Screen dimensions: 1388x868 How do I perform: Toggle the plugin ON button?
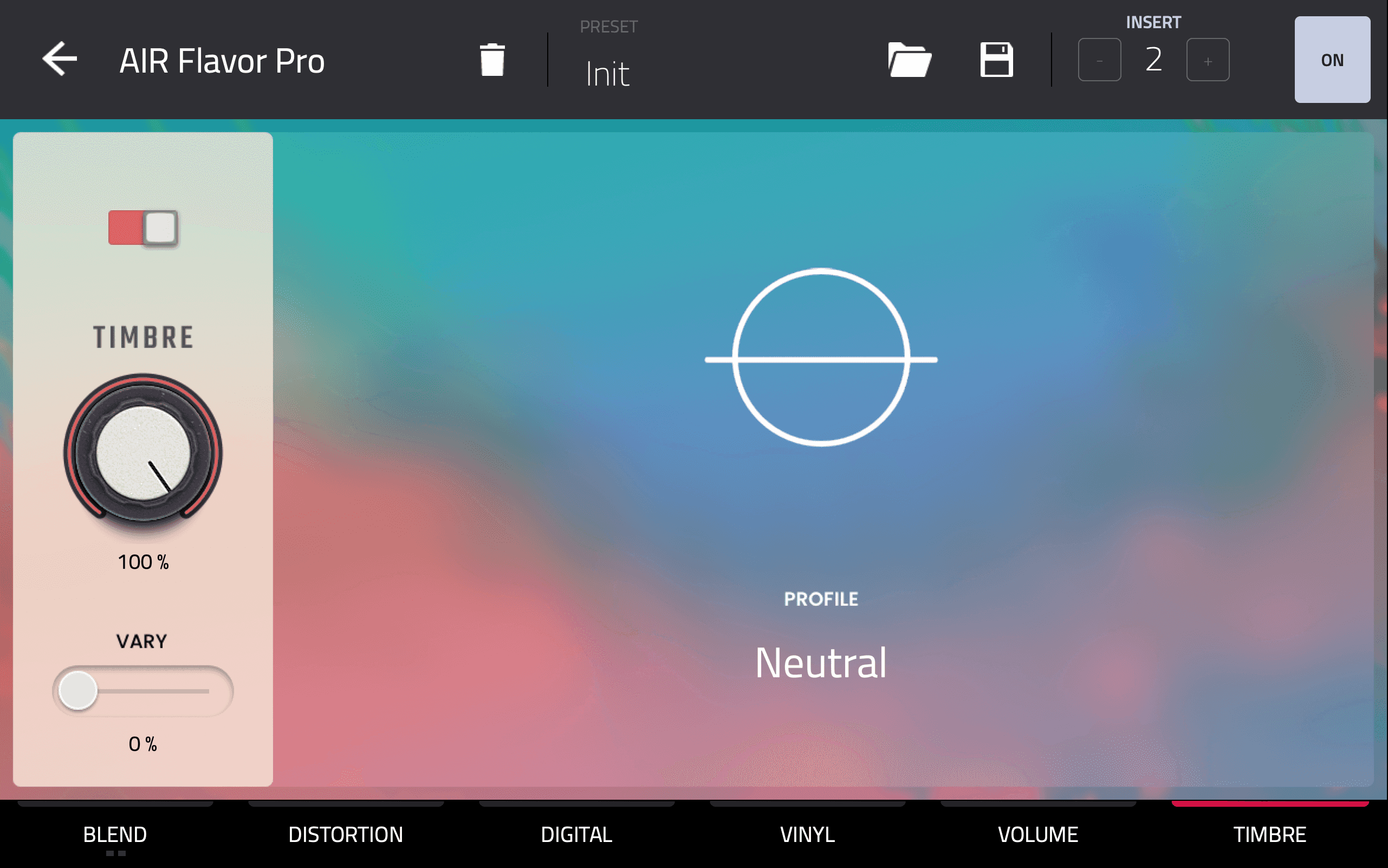pos(1332,60)
